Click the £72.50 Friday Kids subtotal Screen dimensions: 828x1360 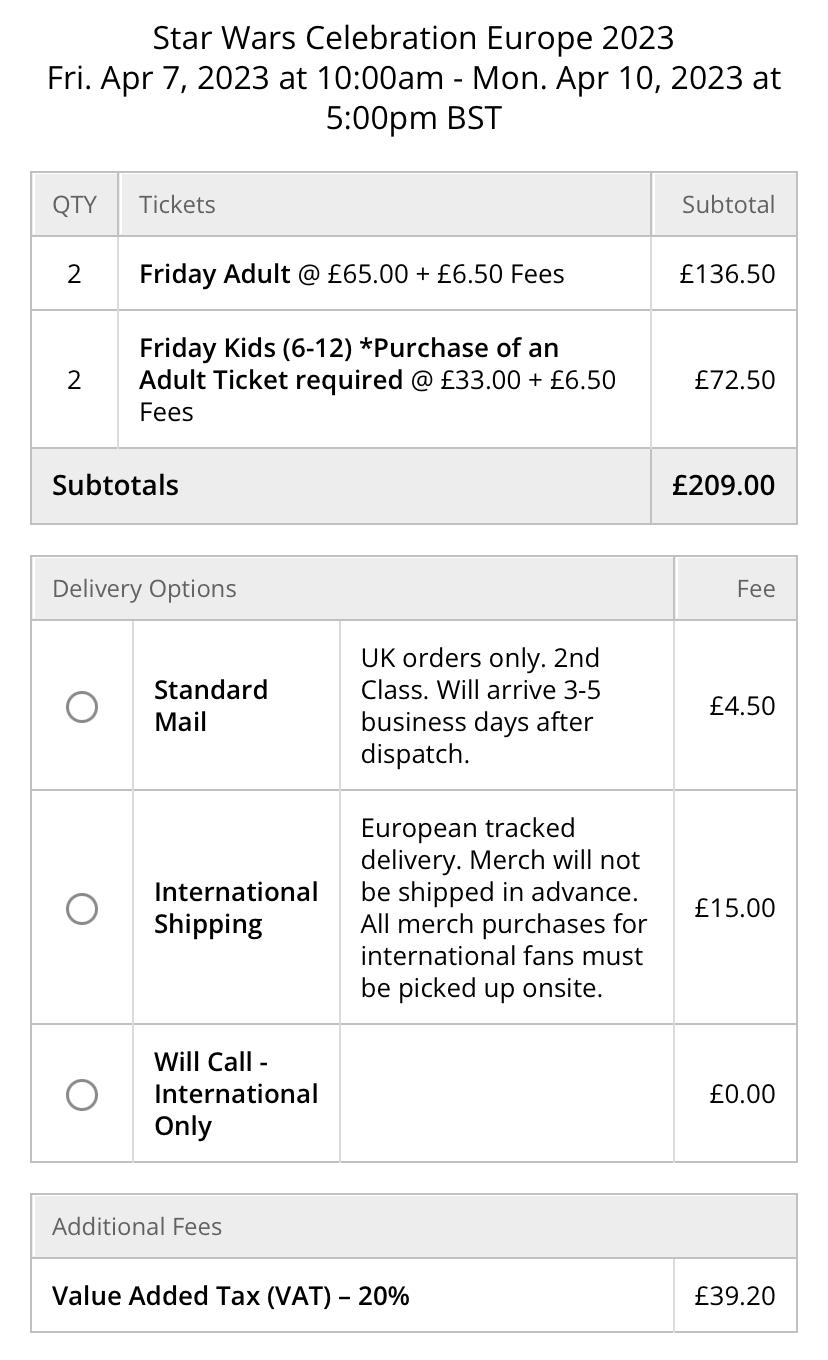pyautogui.click(x=735, y=380)
